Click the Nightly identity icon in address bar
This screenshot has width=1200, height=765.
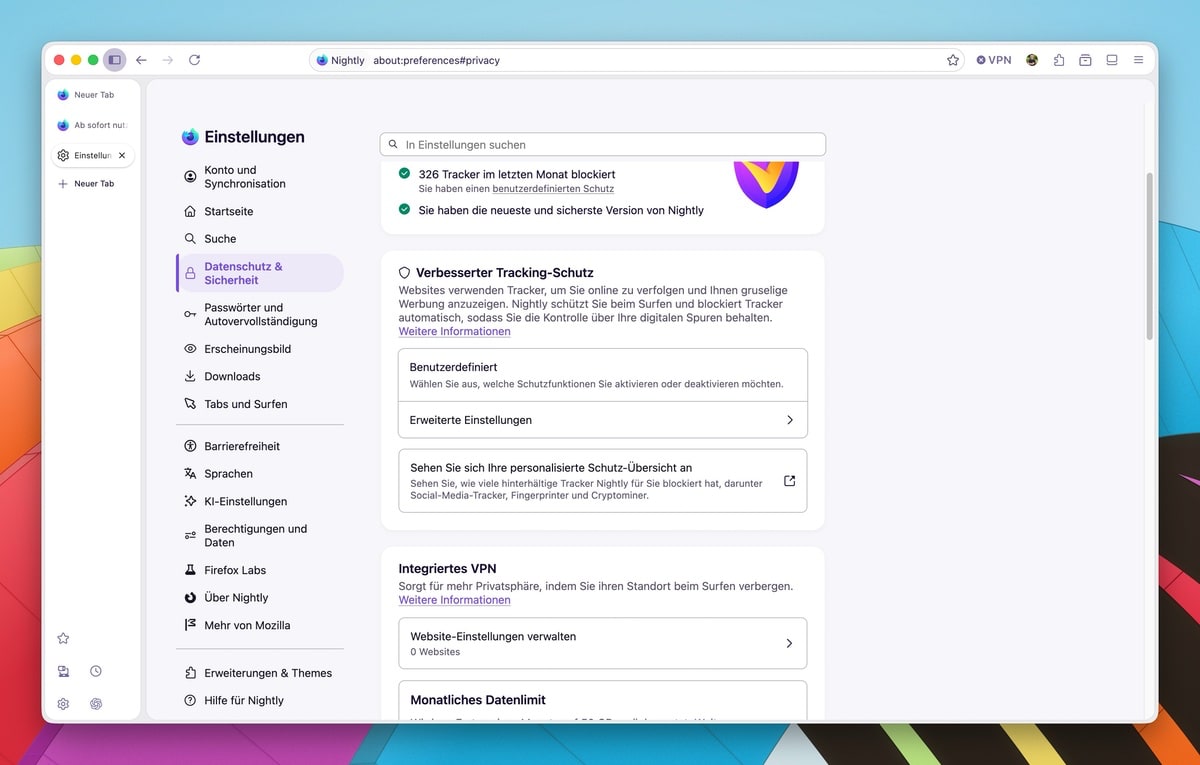[340, 60]
